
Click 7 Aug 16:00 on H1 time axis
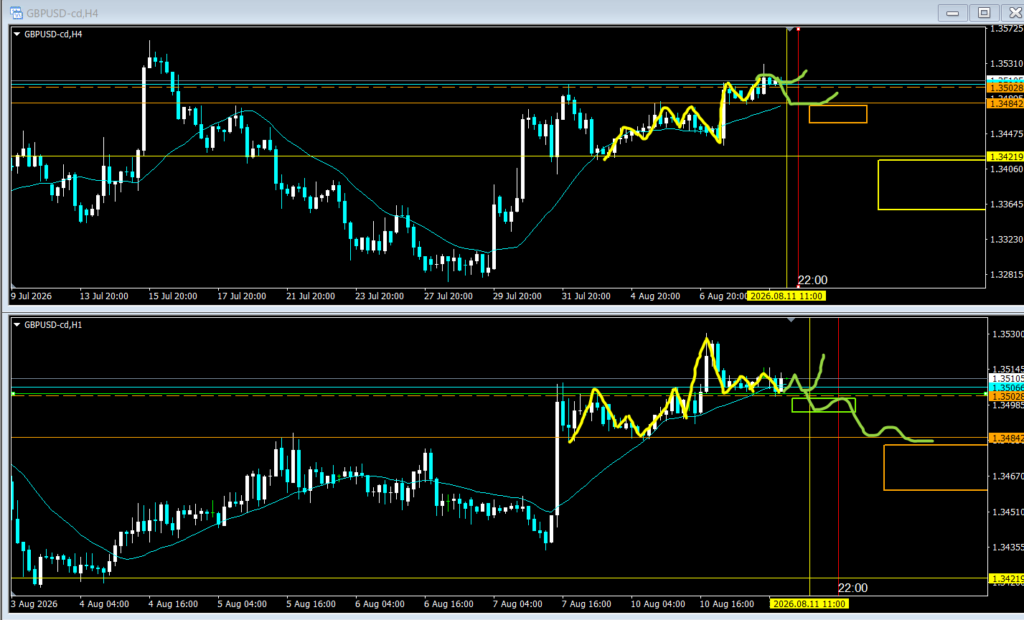pos(586,604)
